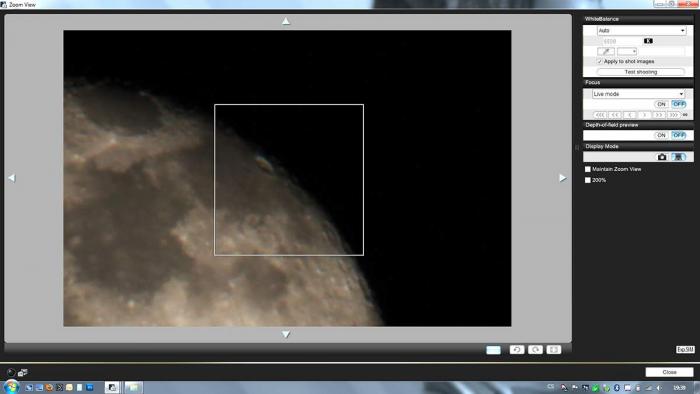Screen dimensions: 700x394
Task: Check the 200% magnification box
Action: click(588, 180)
